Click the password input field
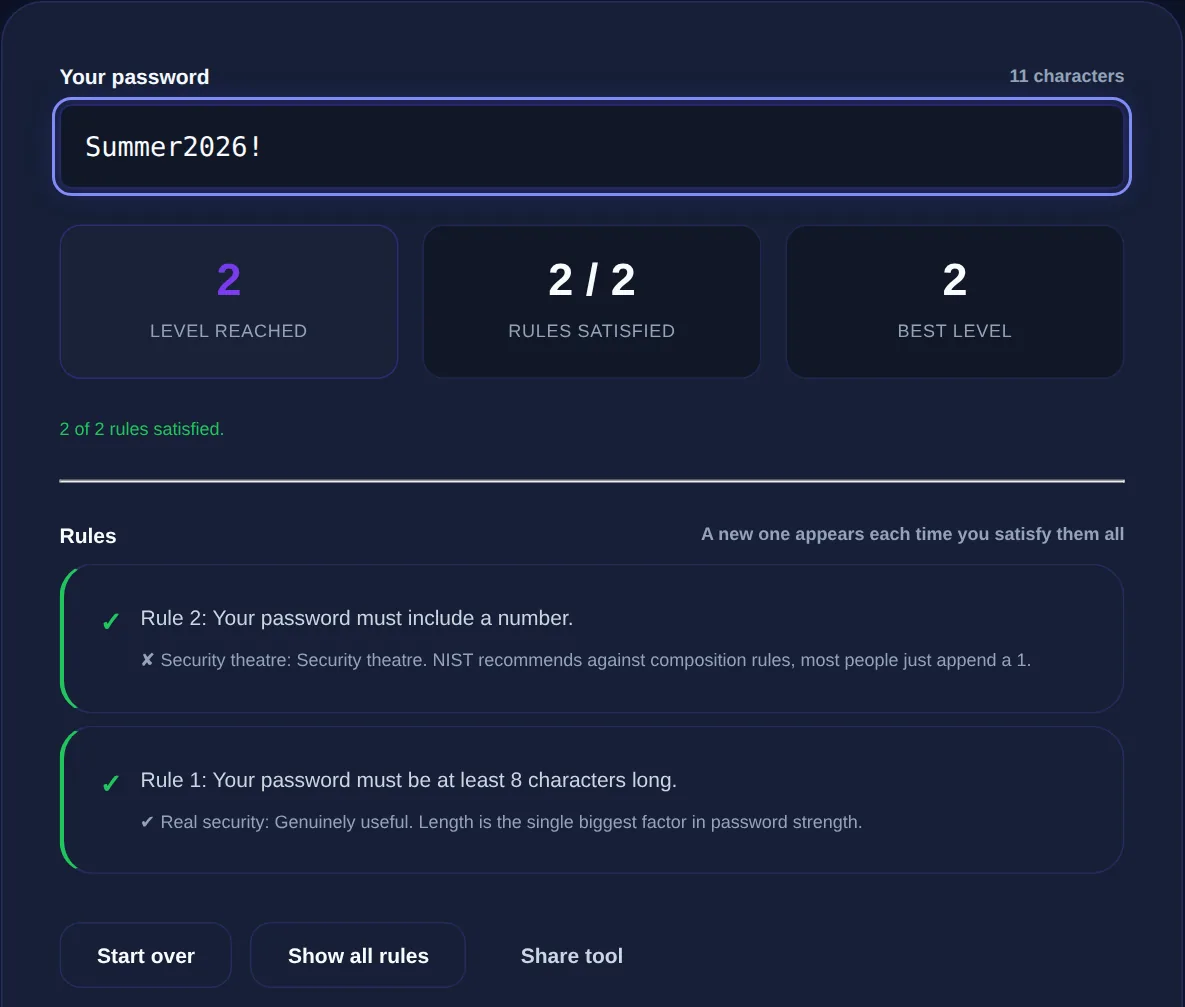 592,146
